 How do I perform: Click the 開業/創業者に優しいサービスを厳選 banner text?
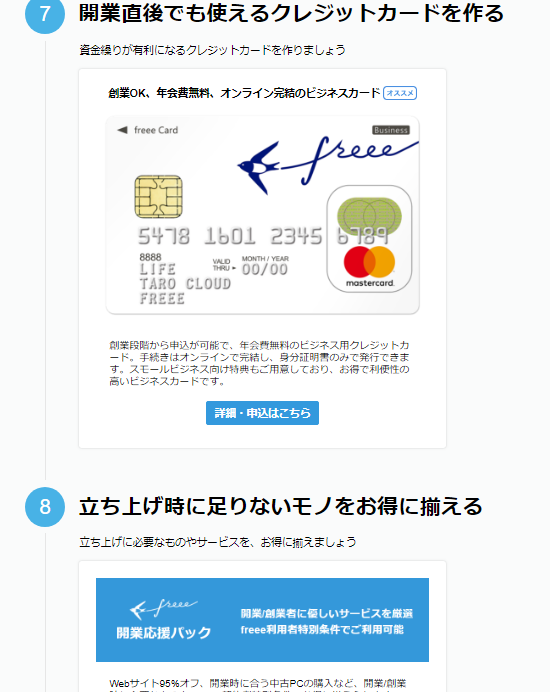(327, 613)
